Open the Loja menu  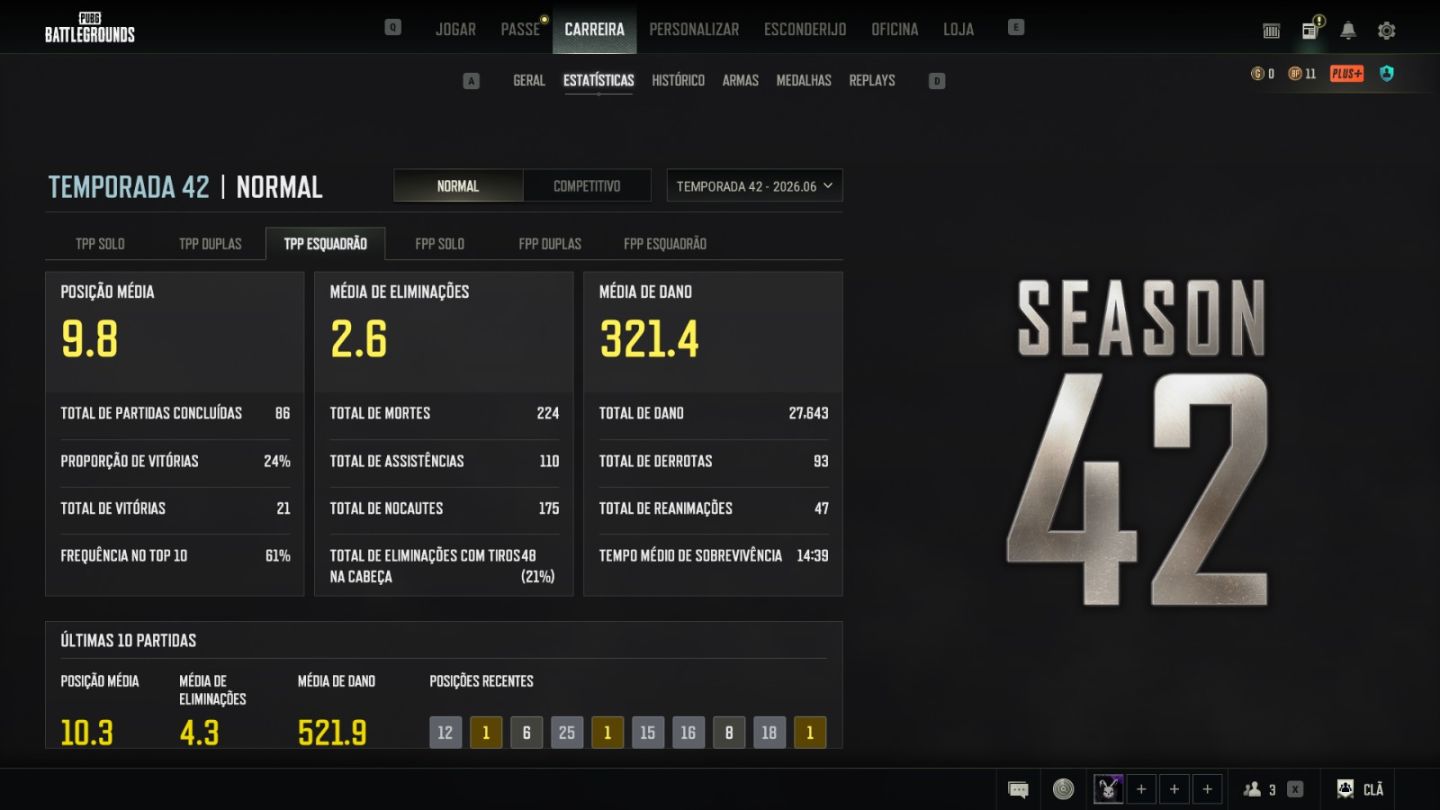click(959, 29)
